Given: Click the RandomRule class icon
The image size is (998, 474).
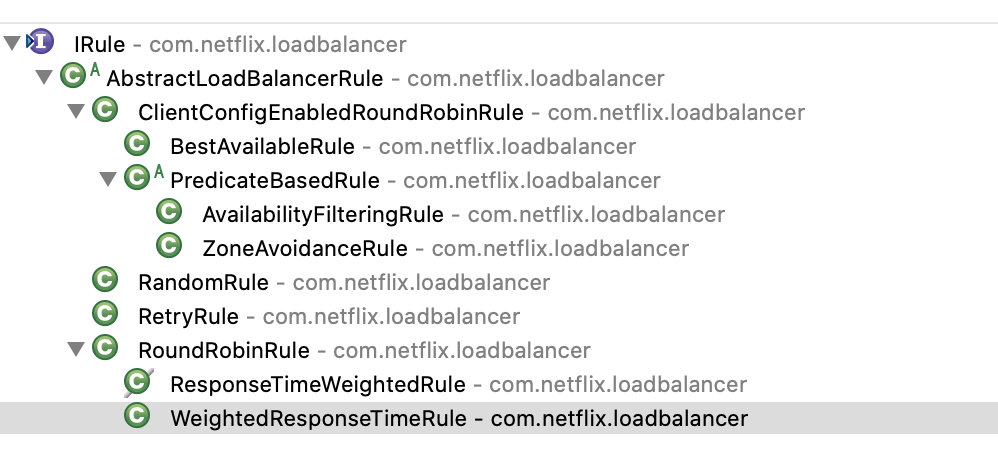Looking at the screenshot, I should pos(104,281).
